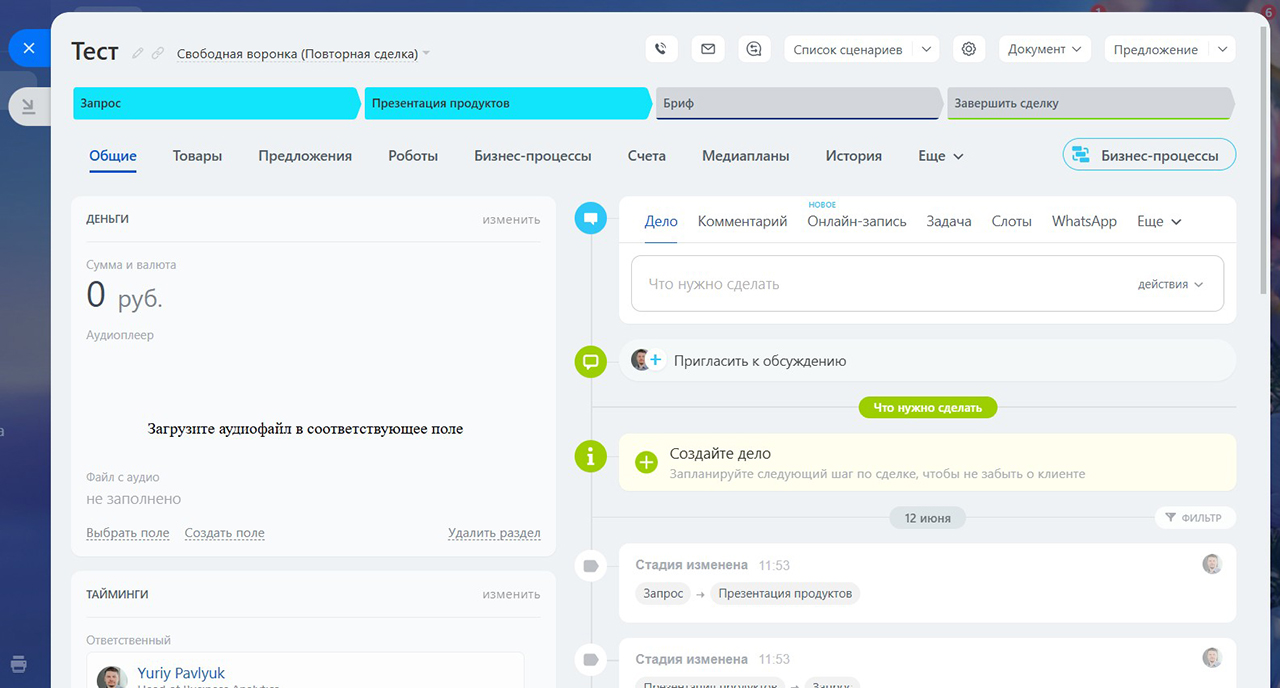Open действия dropdown in the activity field

[1170, 284]
